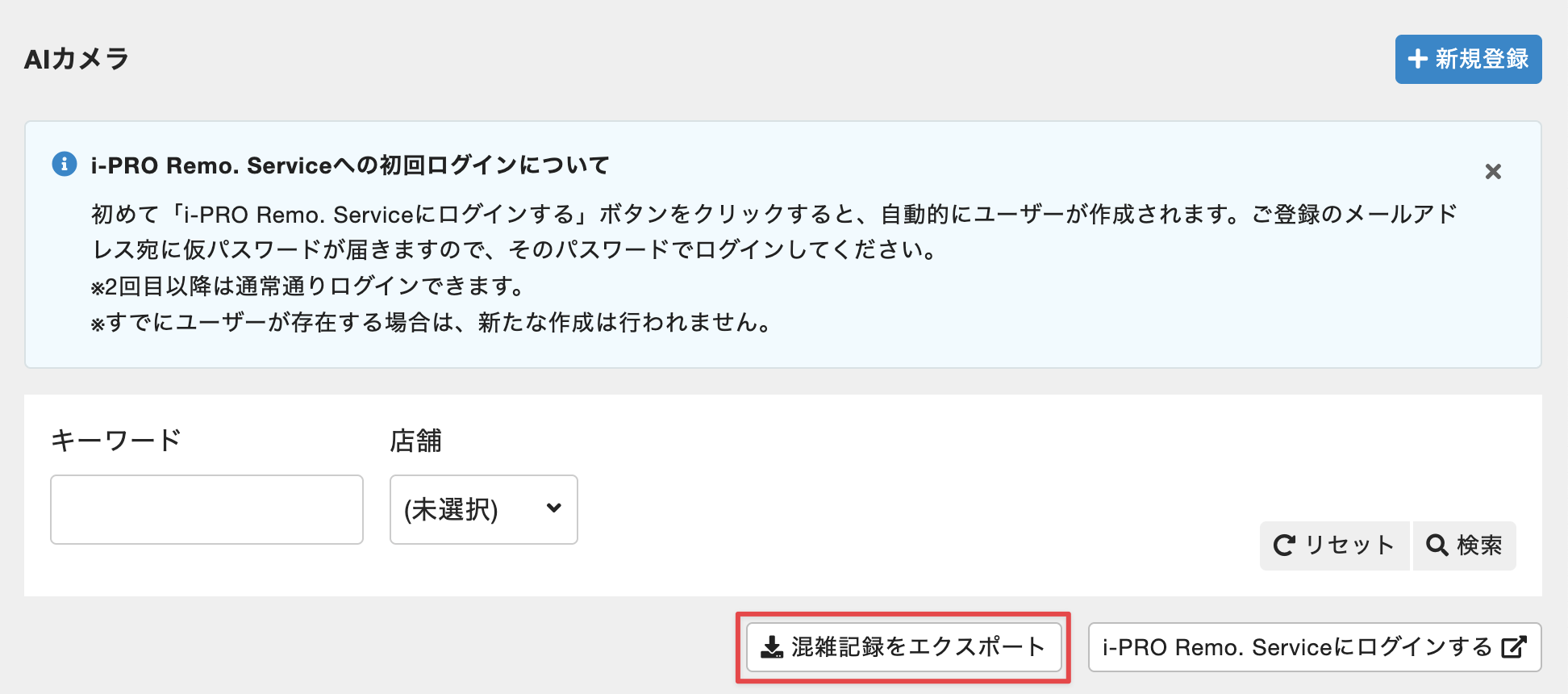This screenshot has height=694, width=1568.
Task: Click the circular arrow reset icon
Action: (x=1284, y=546)
